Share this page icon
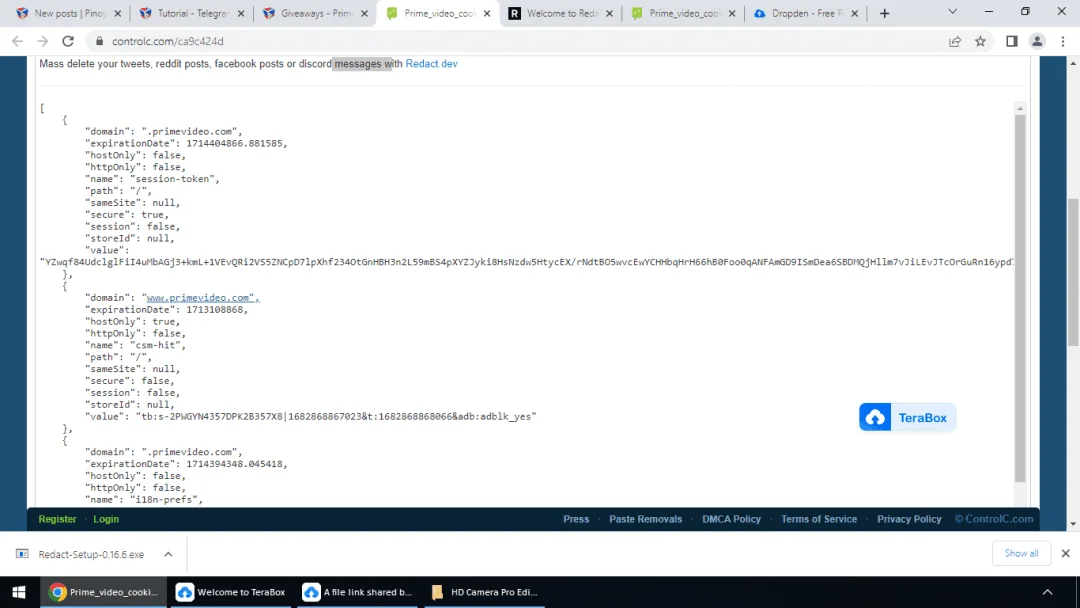 click(x=955, y=41)
